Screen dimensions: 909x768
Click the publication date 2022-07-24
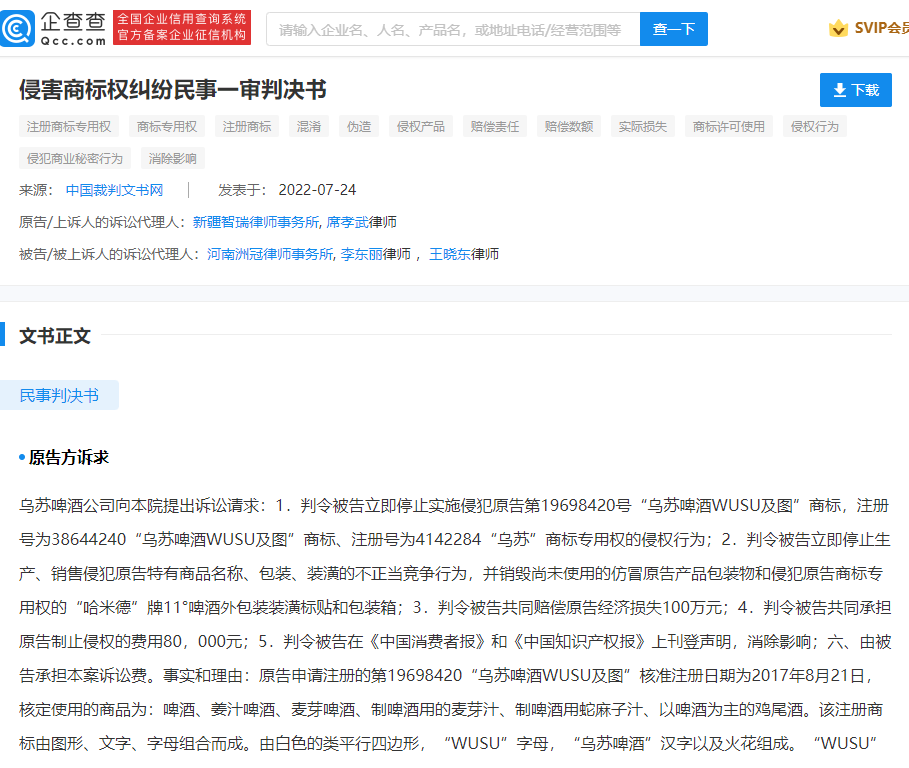click(317, 190)
